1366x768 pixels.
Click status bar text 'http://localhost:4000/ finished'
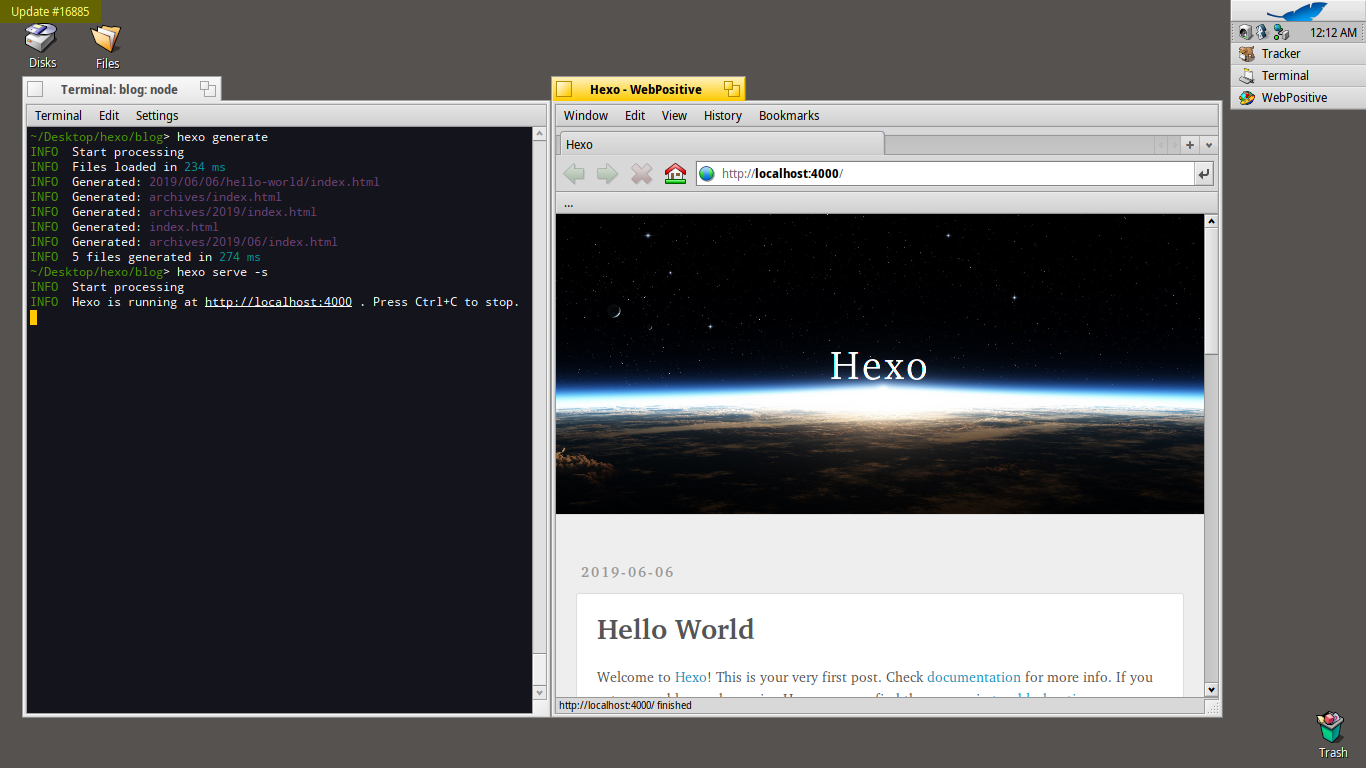tap(625, 705)
